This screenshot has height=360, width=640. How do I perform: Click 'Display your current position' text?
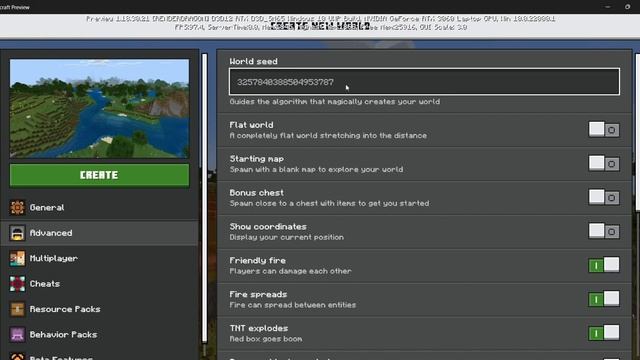(287, 237)
